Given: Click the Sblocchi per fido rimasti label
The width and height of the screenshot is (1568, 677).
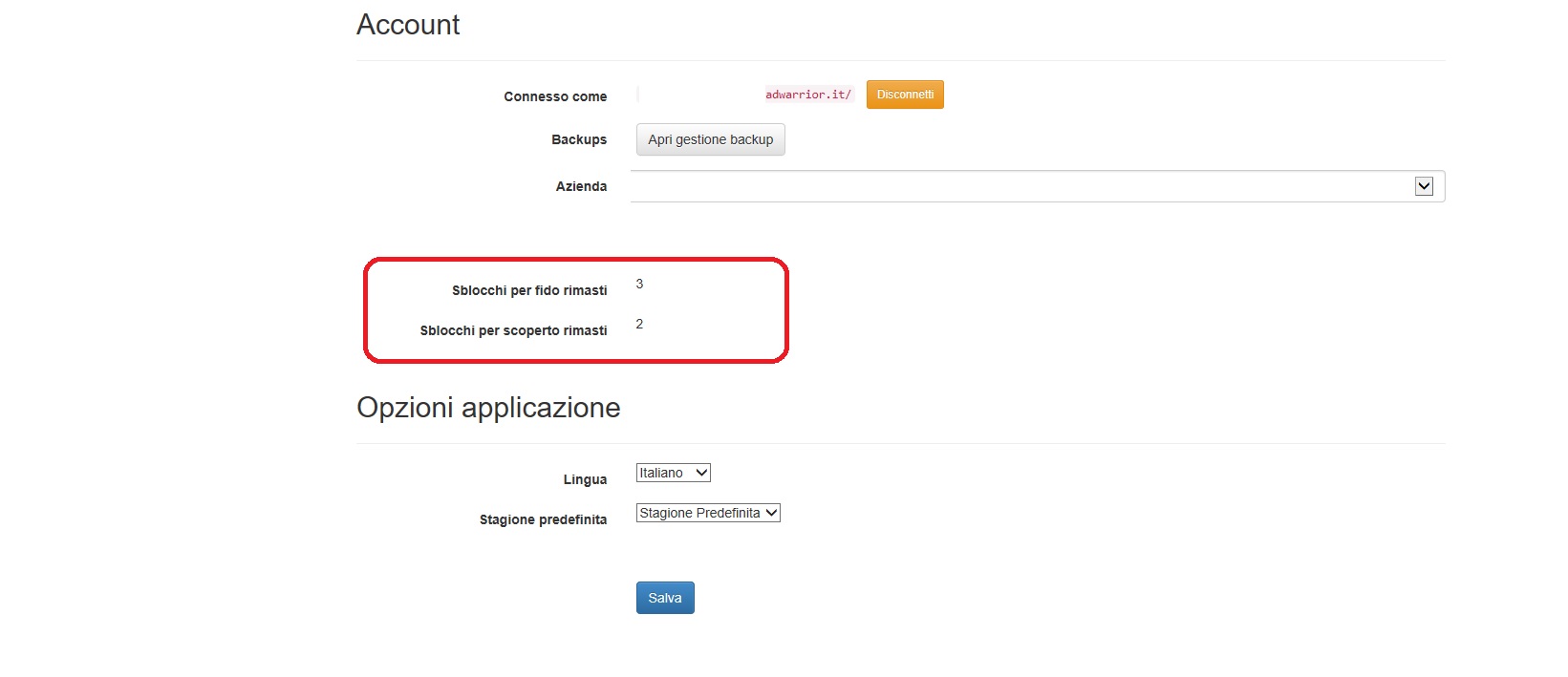Looking at the screenshot, I should coord(529,290).
